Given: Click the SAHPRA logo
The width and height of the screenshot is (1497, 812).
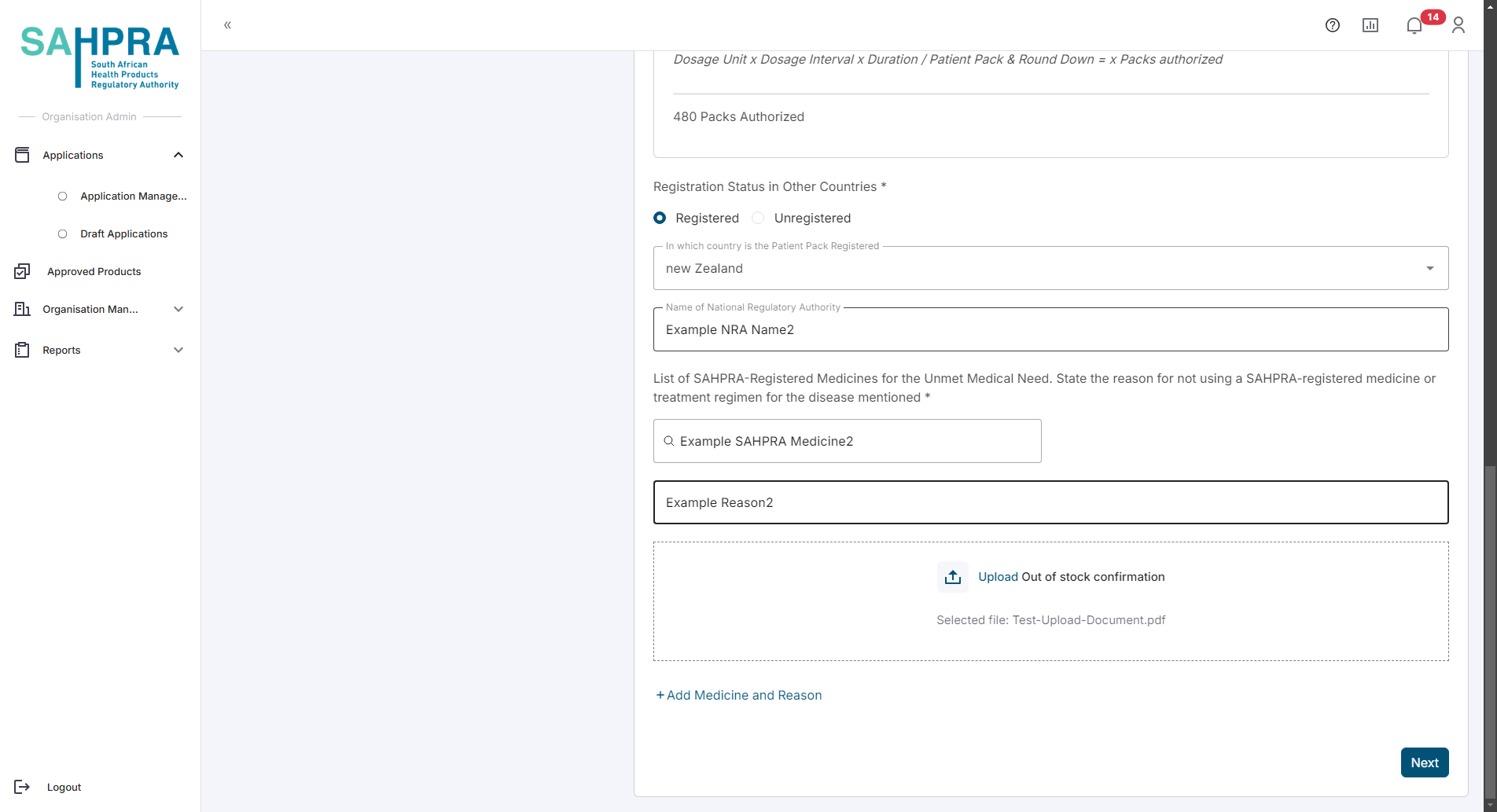Looking at the screenshot, I should 100,57.
